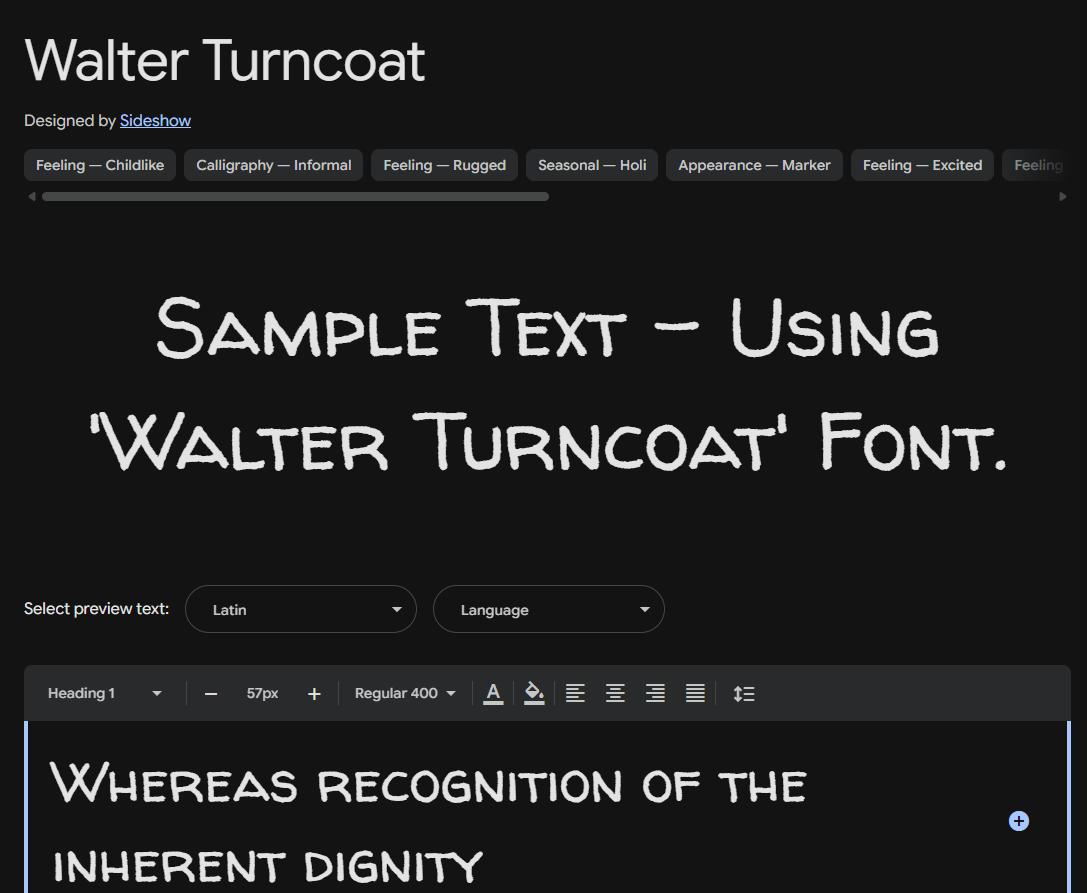
Task: Align text left
Action: coord(575,693)
